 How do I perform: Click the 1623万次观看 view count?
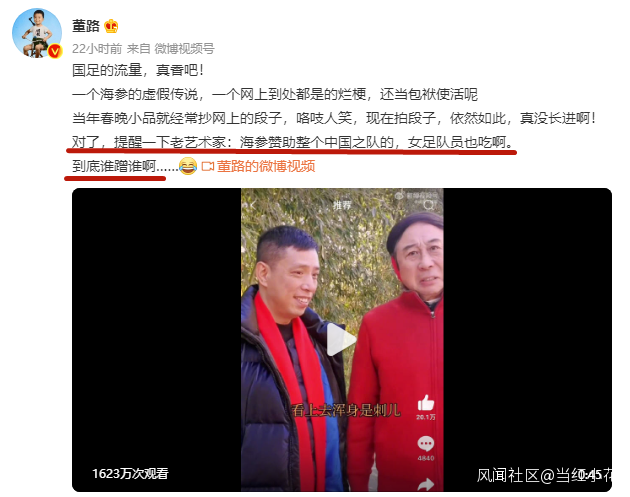pos(130,474)
